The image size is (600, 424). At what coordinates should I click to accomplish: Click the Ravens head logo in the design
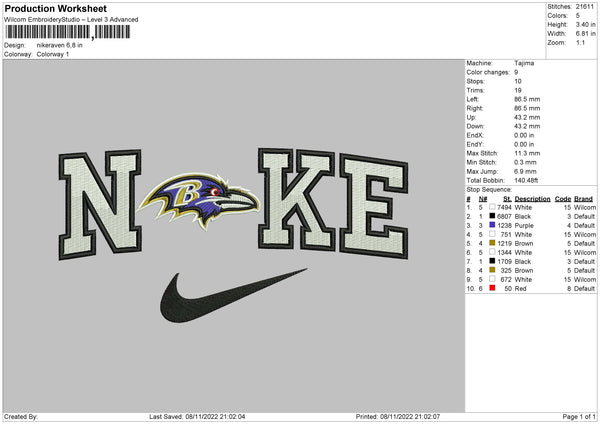point(199,200)
